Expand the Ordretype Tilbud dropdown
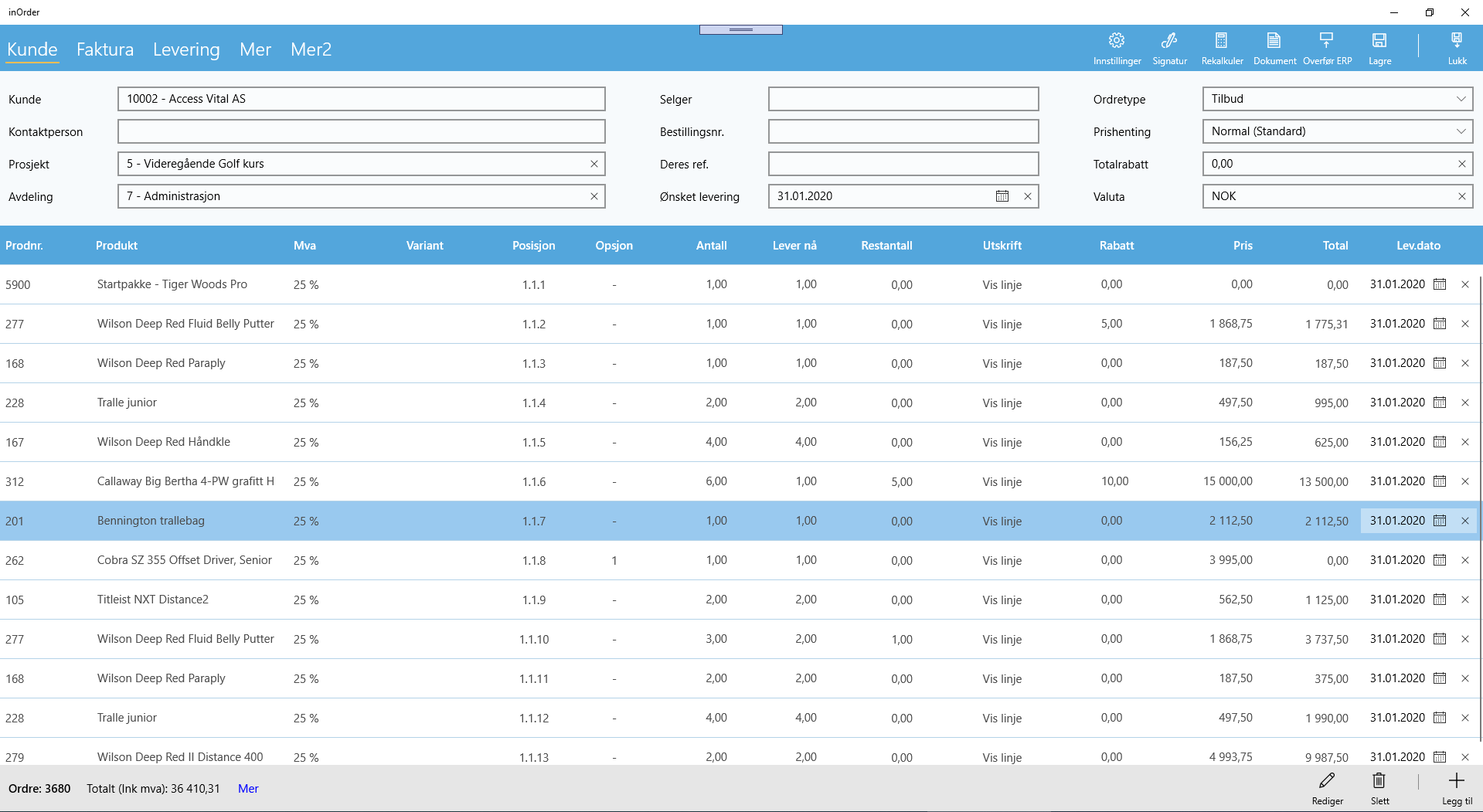1483x812 pixels. (1461, 99)
